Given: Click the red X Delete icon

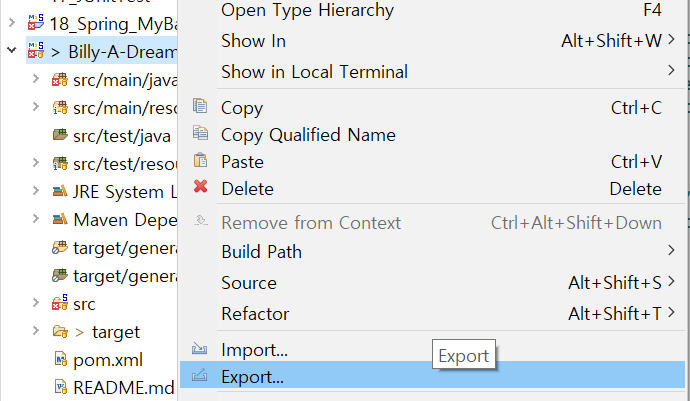Looking at the screenshot, I should click(x=201, y=187).
